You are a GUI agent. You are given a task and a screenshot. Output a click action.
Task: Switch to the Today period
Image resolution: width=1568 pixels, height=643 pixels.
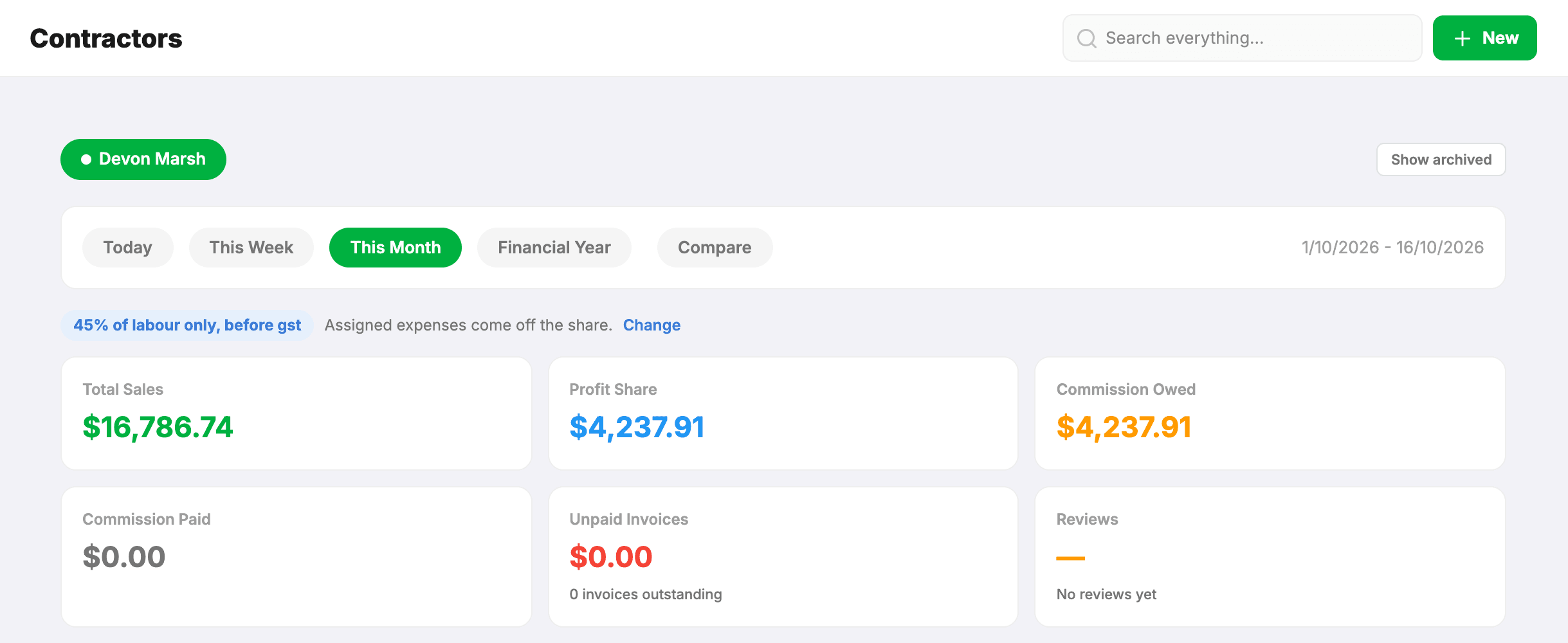[x=127, y=248]
